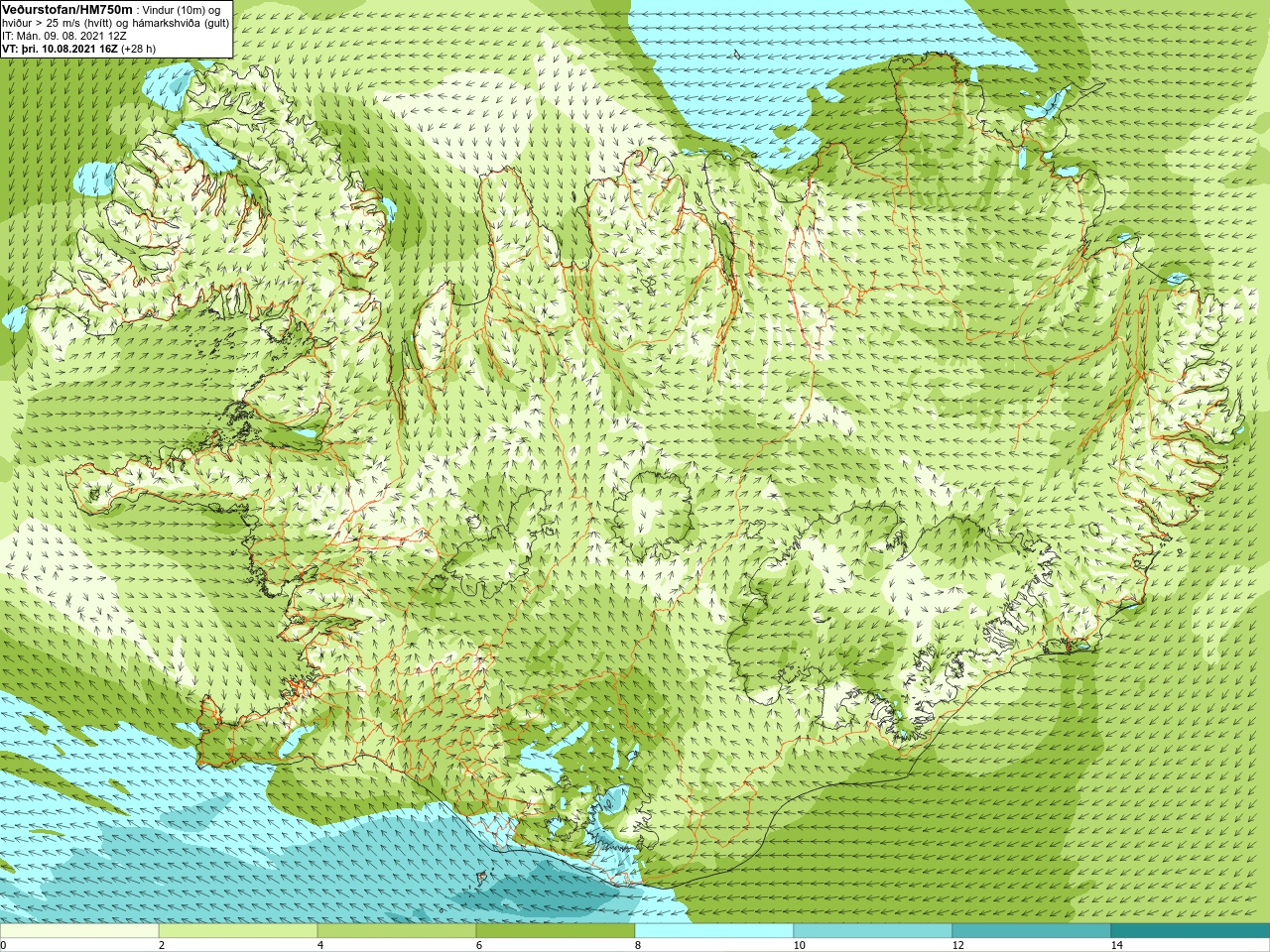Click the 'VT: þri. 10.08.2021 16Z (+28 h)' line
The height and width of the screenshot is (952, 1270).
pyautogui.click(x=79, y=48)
